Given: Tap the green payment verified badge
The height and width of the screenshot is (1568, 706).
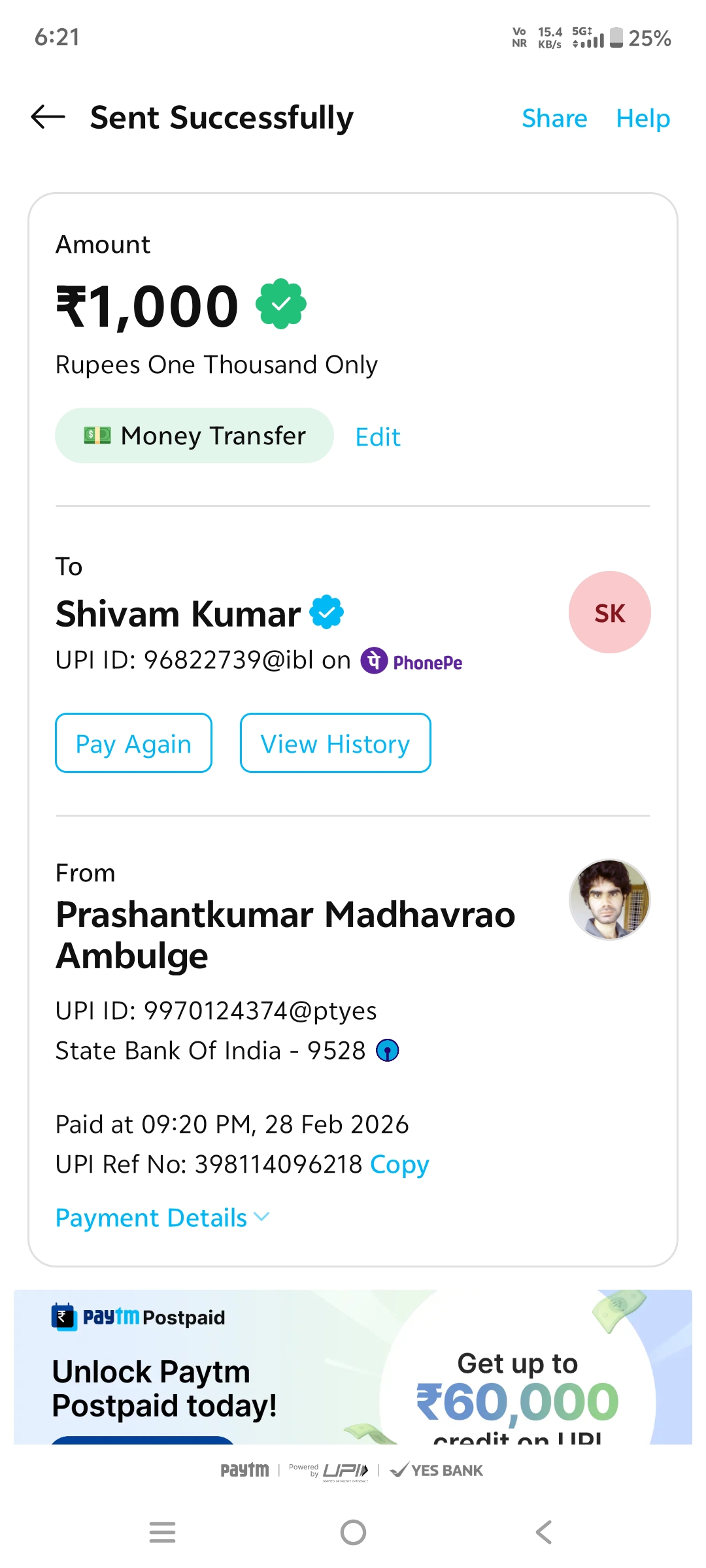Looking at the screenshot, I should point(281,304).
